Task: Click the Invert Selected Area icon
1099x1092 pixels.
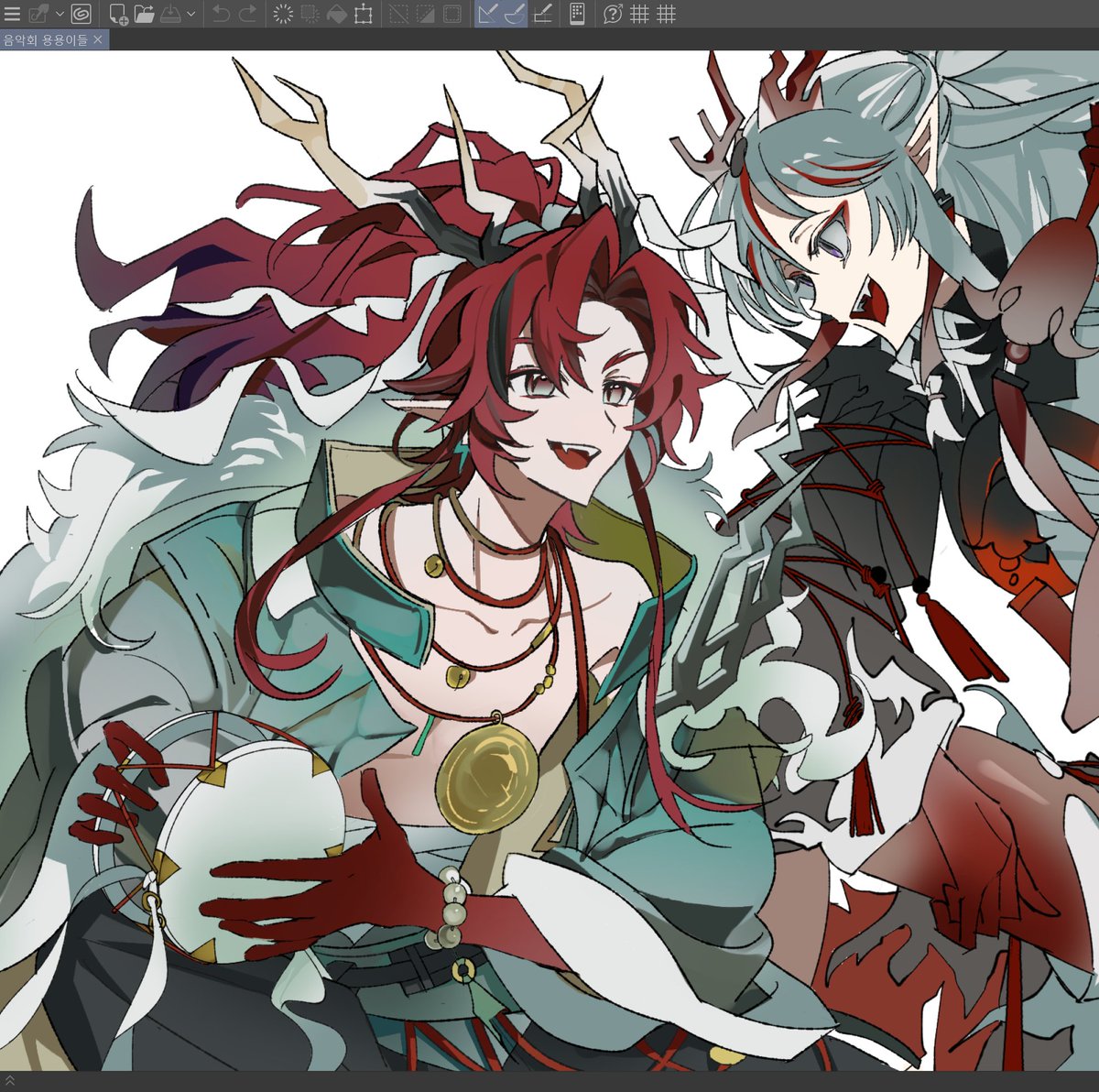Action: click(x=425, y=14)
